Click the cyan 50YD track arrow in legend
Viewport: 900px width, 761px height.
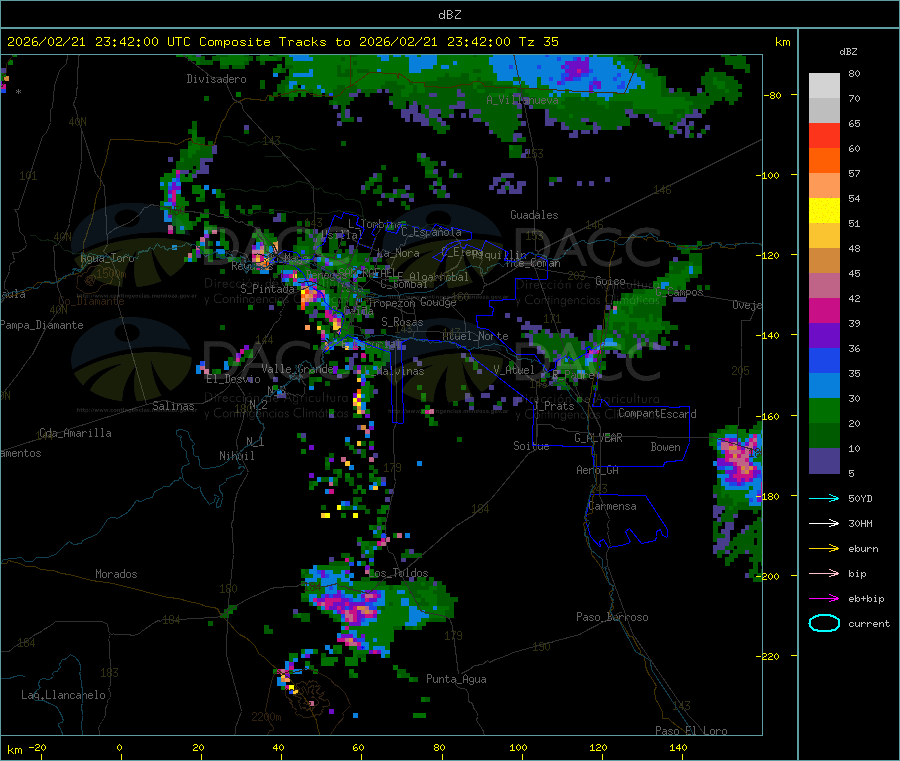click(824, 498)
